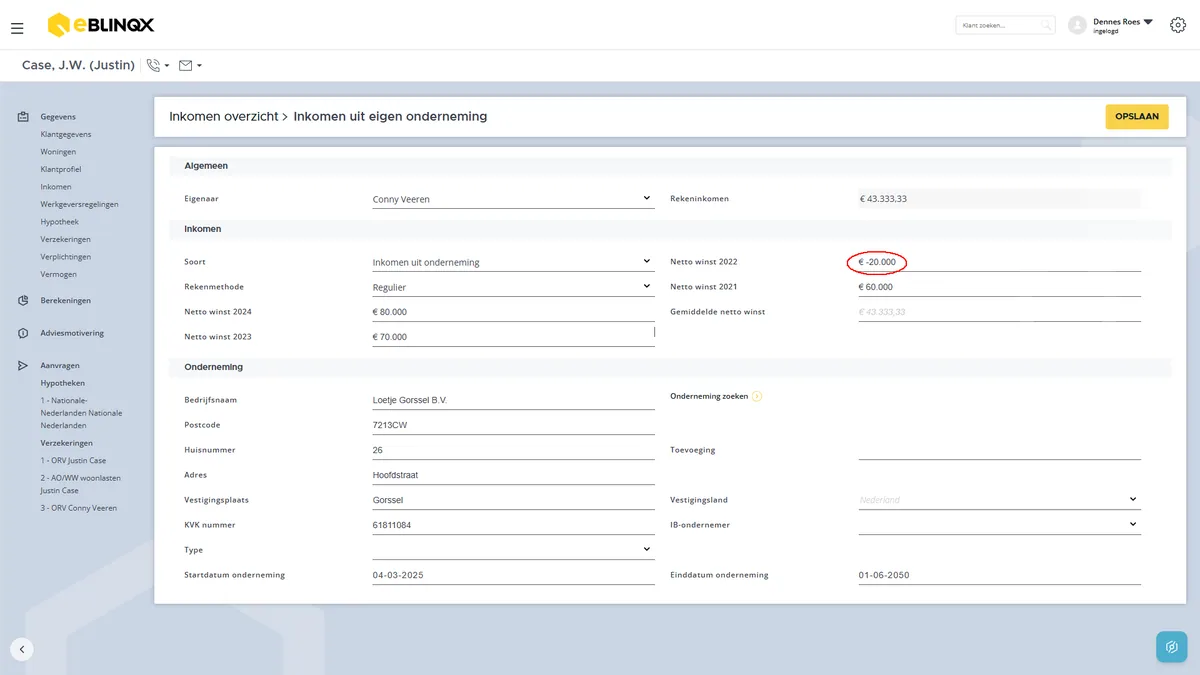The image size is (1200, 675).
Task: Click the Netto winst 2024 field
Action: [x=513, y=312]
